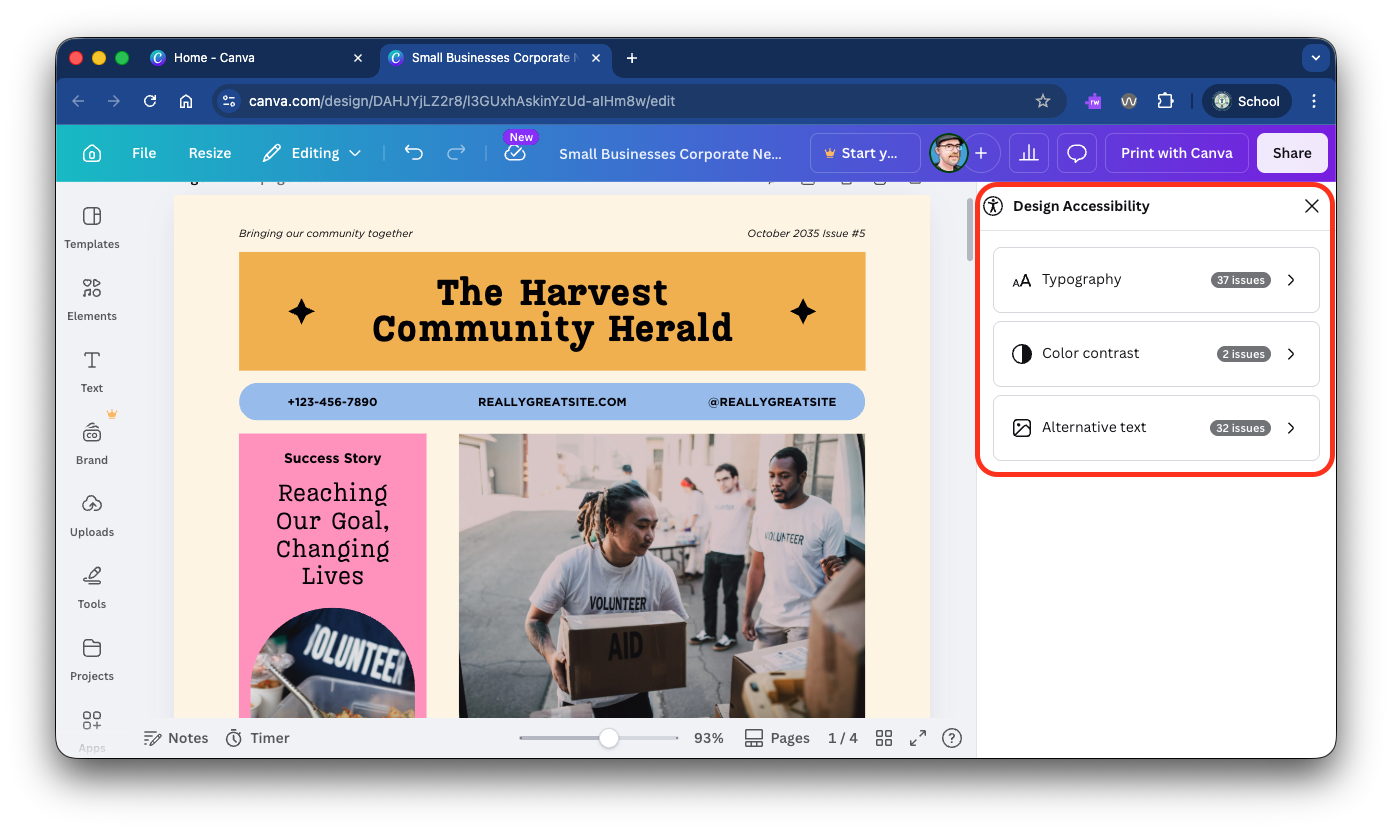Open the site information icon in address bar
Viewport: 1392px width, 832px height.
tap(229, 101)
